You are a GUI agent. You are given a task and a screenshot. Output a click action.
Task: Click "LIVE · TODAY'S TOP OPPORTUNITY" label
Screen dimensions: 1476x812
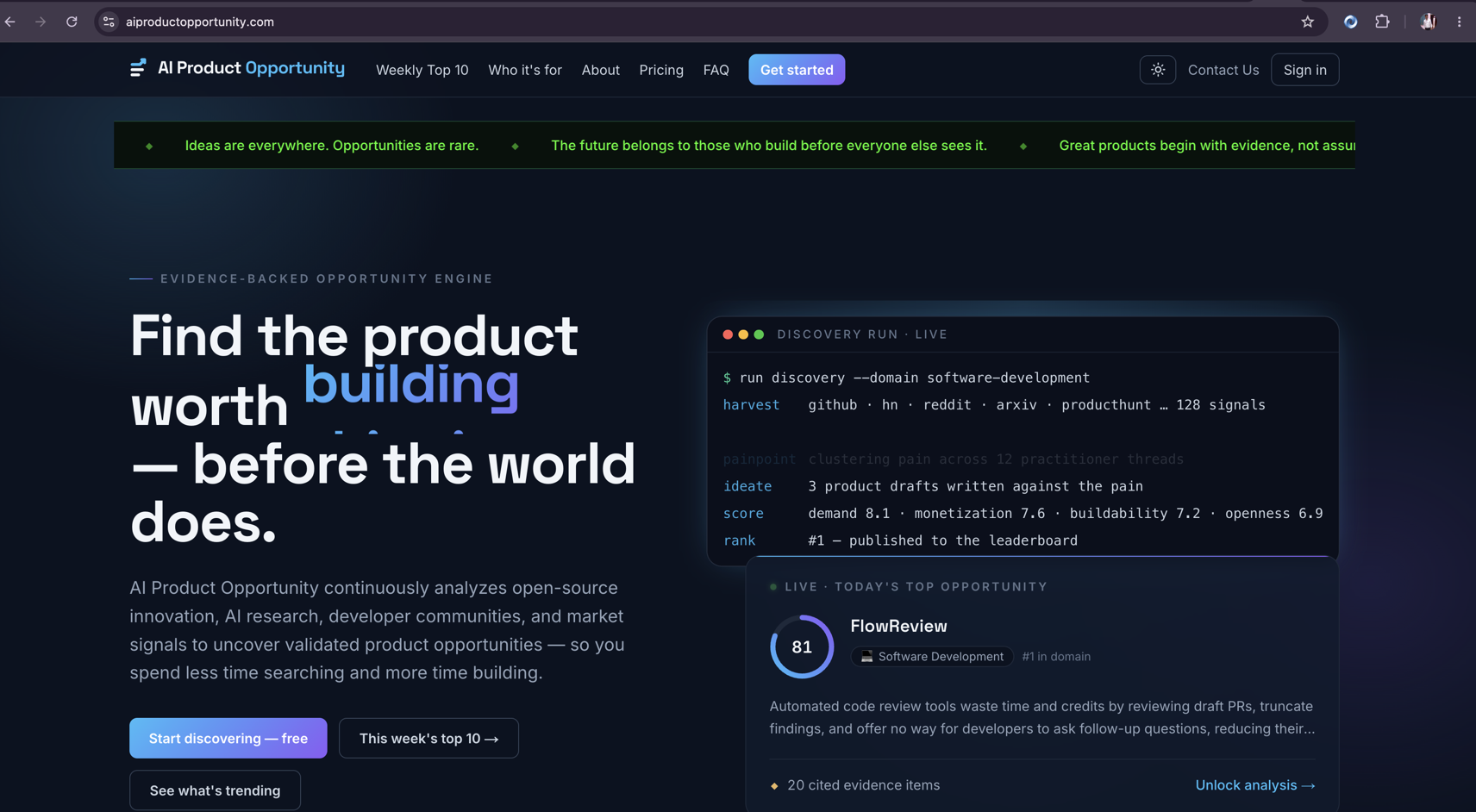[916, 587]
